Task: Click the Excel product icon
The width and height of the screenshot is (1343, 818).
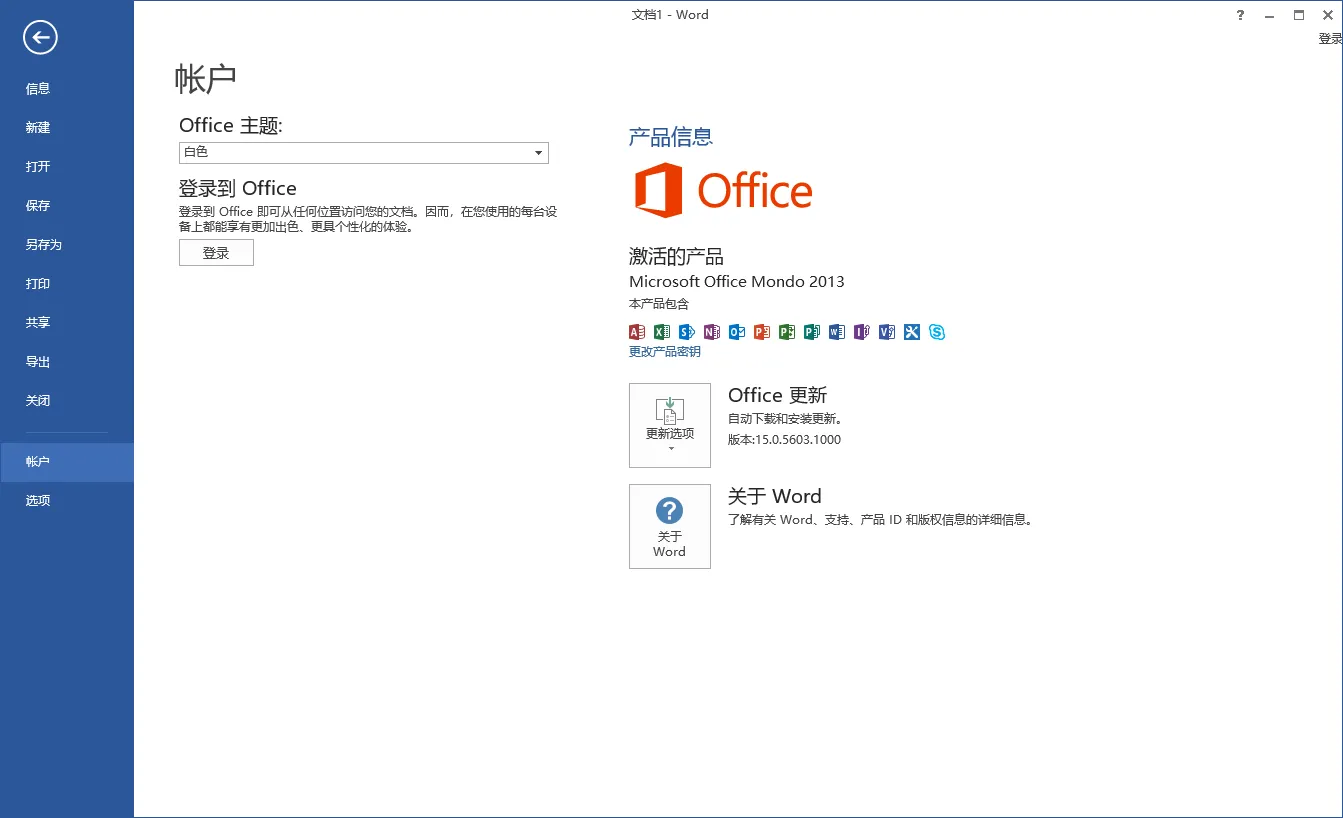Action: (662, 332)
